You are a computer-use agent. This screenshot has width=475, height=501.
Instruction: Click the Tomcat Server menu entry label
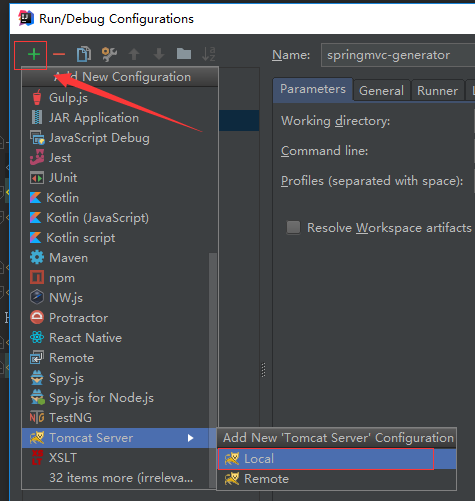[x=91, y=438]
